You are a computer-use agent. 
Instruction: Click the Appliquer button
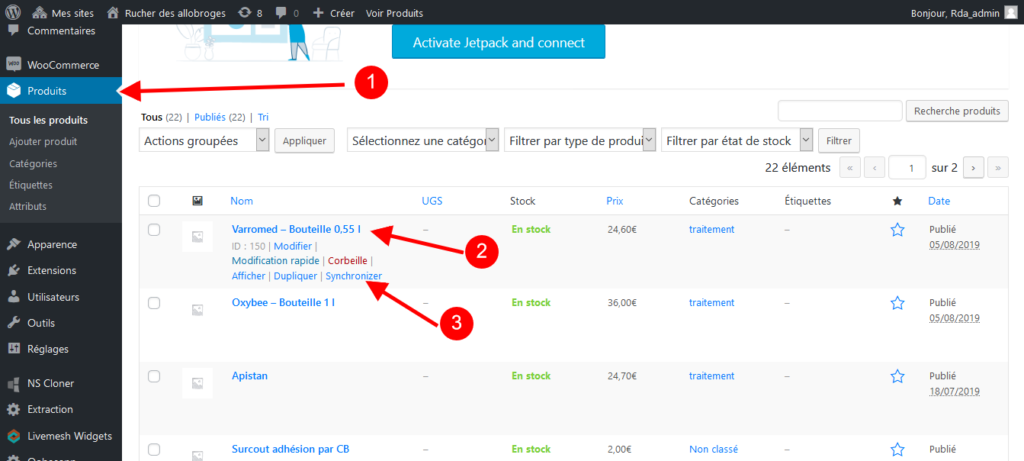304,141
